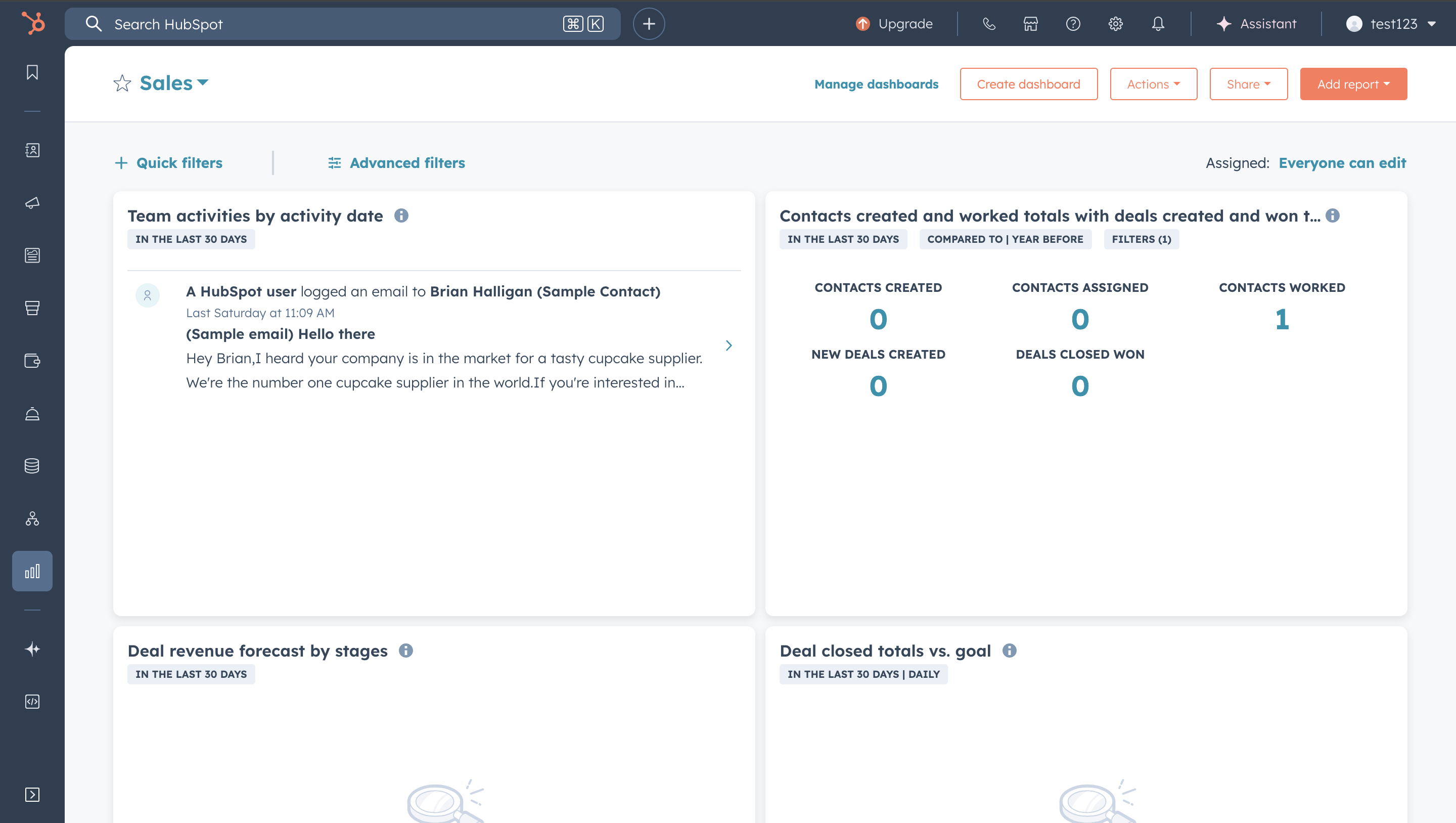Show info for Team activities report

click(401, 215)
